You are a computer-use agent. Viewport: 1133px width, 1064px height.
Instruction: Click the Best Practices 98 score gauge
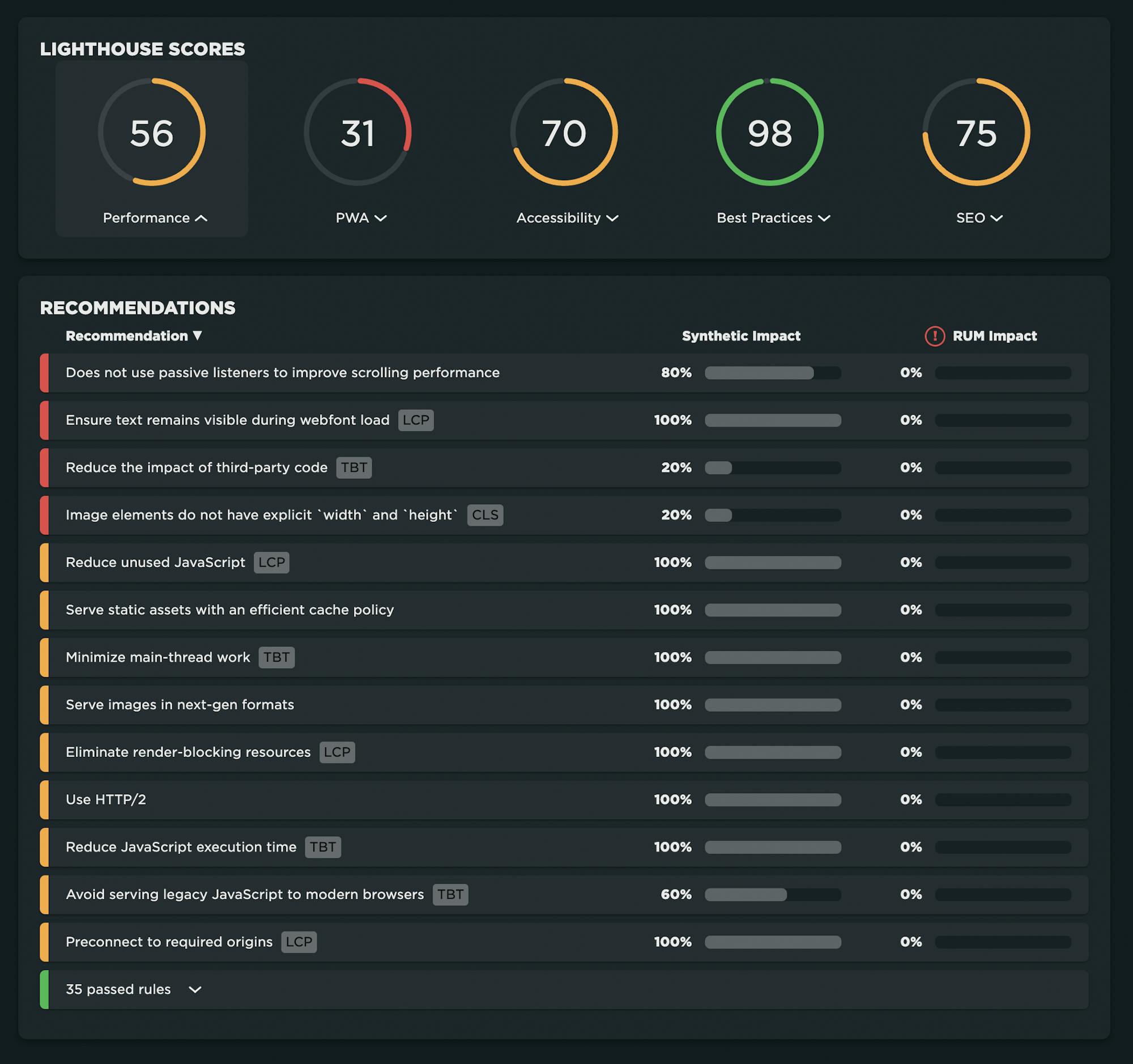click(x=769, y=132)
